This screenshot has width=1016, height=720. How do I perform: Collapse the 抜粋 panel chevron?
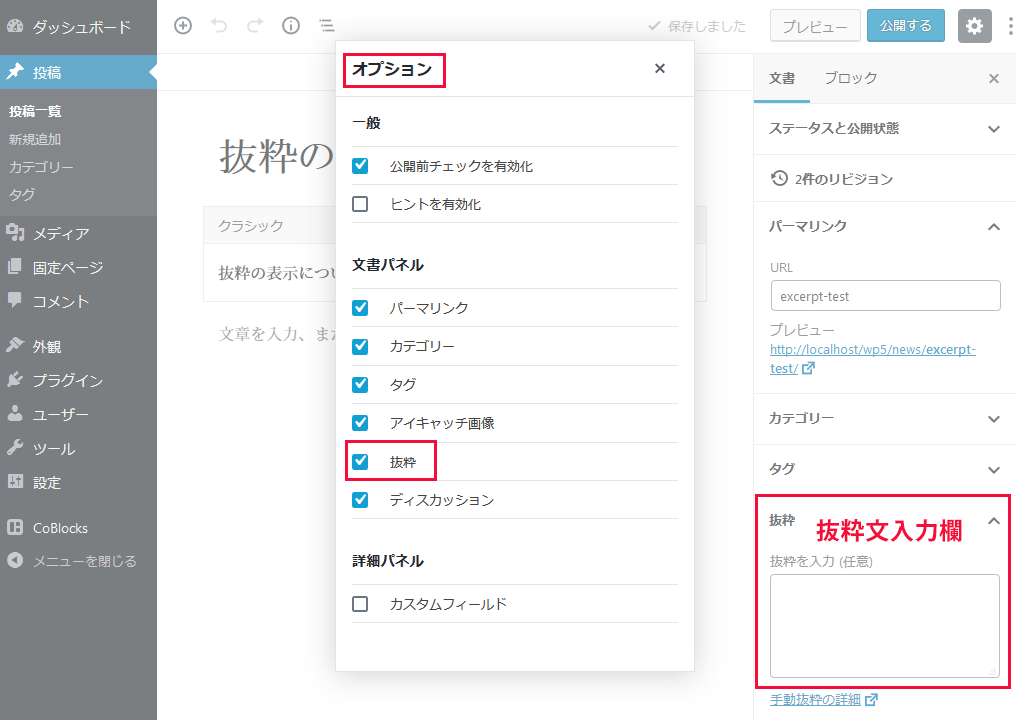pos(993,521)
